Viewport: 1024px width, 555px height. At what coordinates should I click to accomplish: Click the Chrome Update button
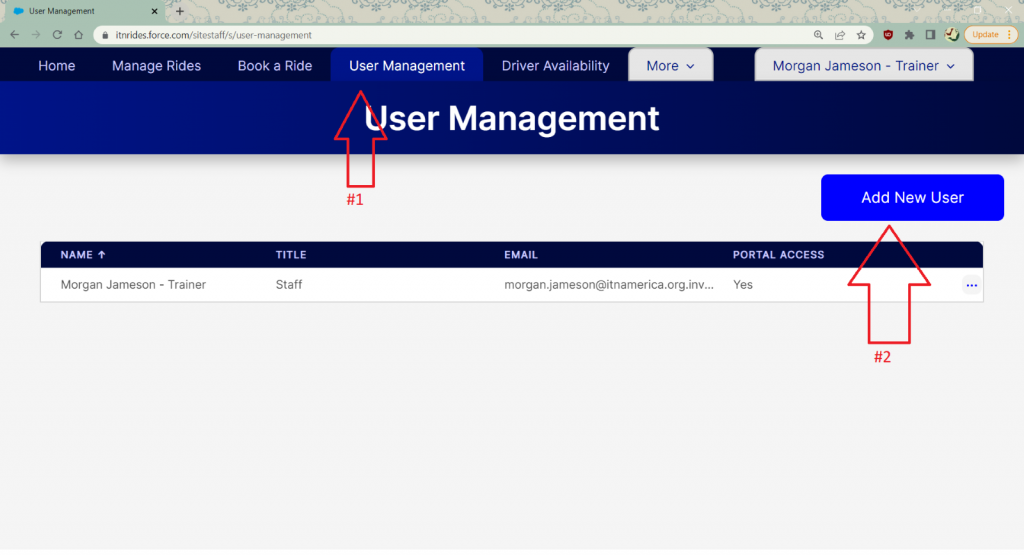coord(985,34)
